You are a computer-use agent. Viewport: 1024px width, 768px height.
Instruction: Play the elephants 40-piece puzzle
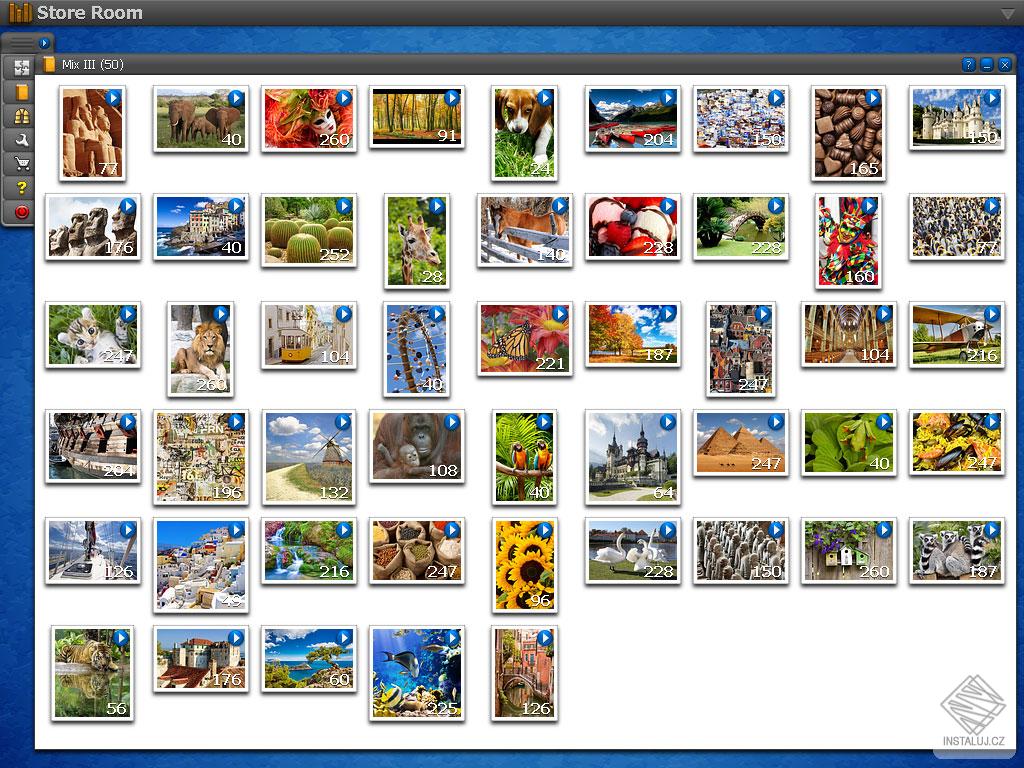[236, 98]
